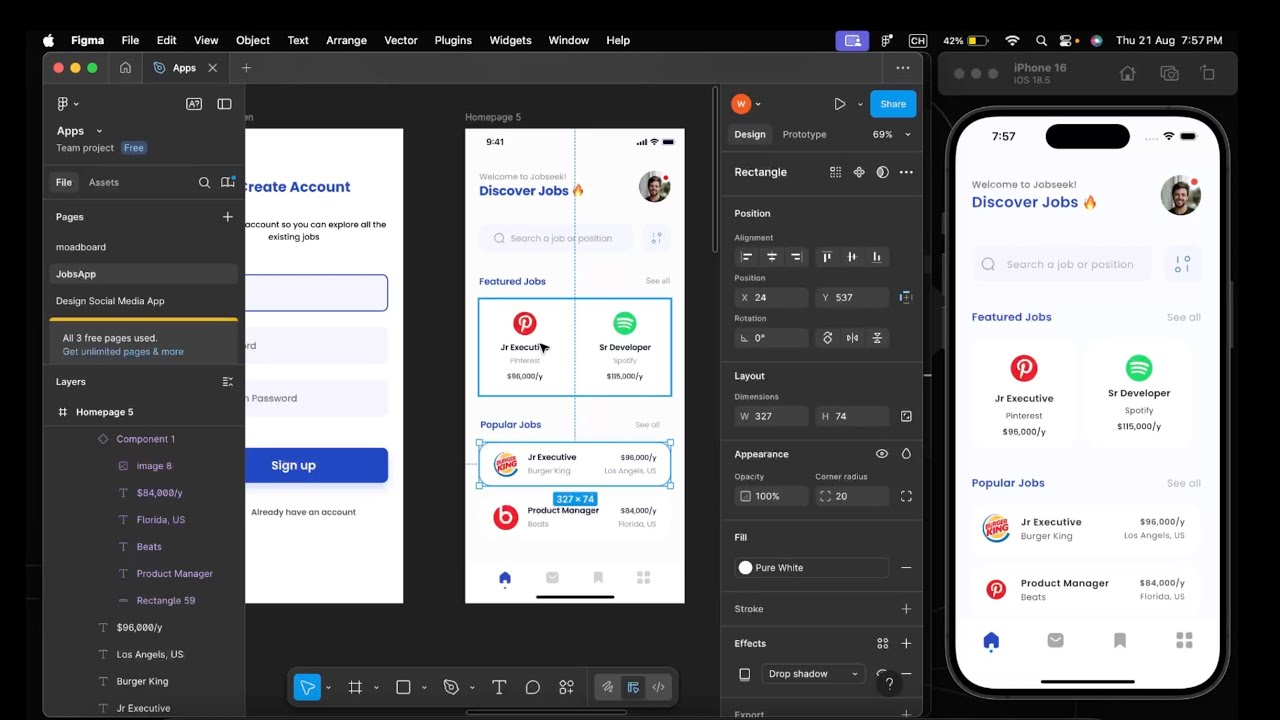Select the Pen tool
Viewport: 1280px width, 720px height.
tap(451, 687)
